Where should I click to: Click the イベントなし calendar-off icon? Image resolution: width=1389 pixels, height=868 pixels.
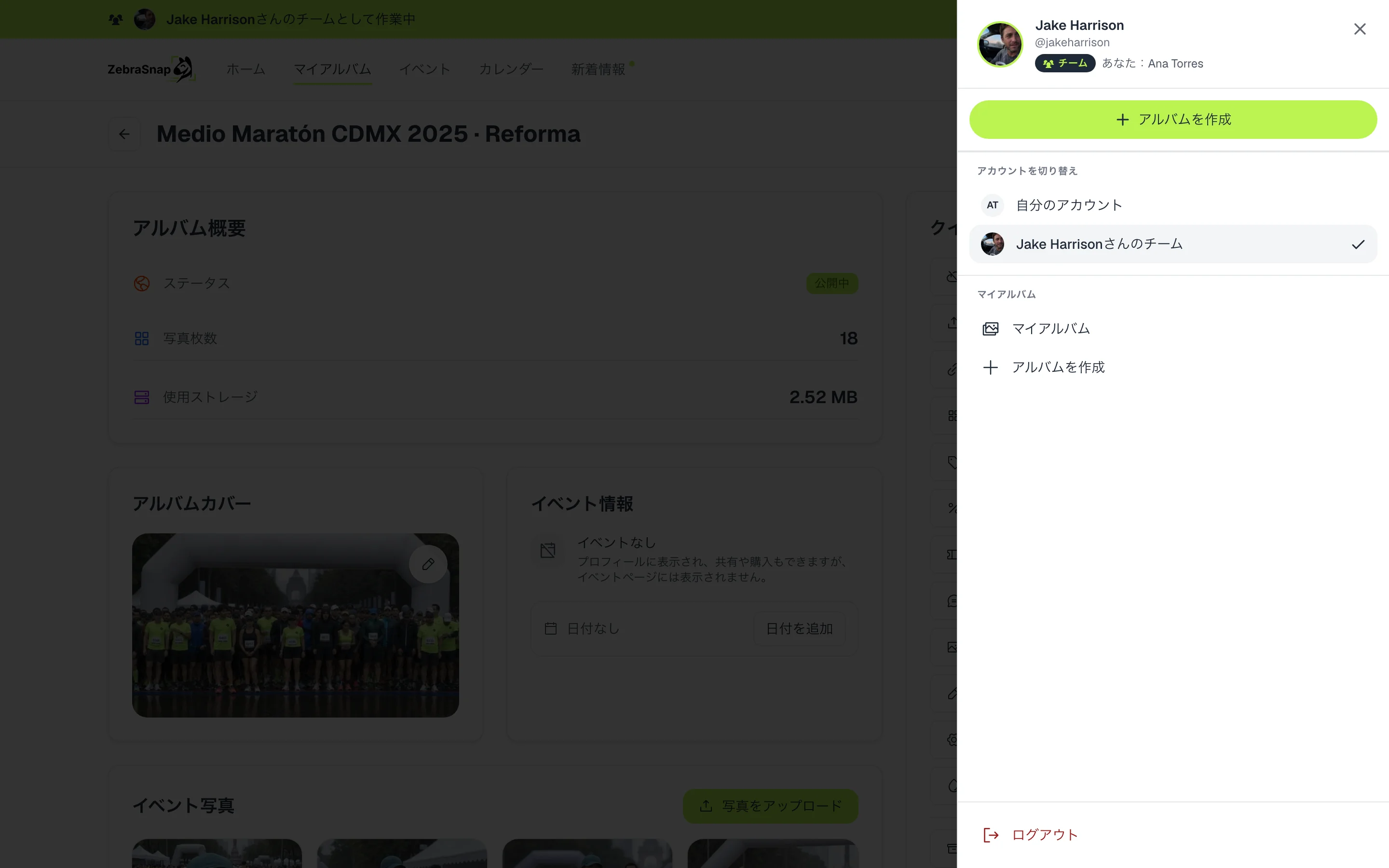tap(548, 551)
